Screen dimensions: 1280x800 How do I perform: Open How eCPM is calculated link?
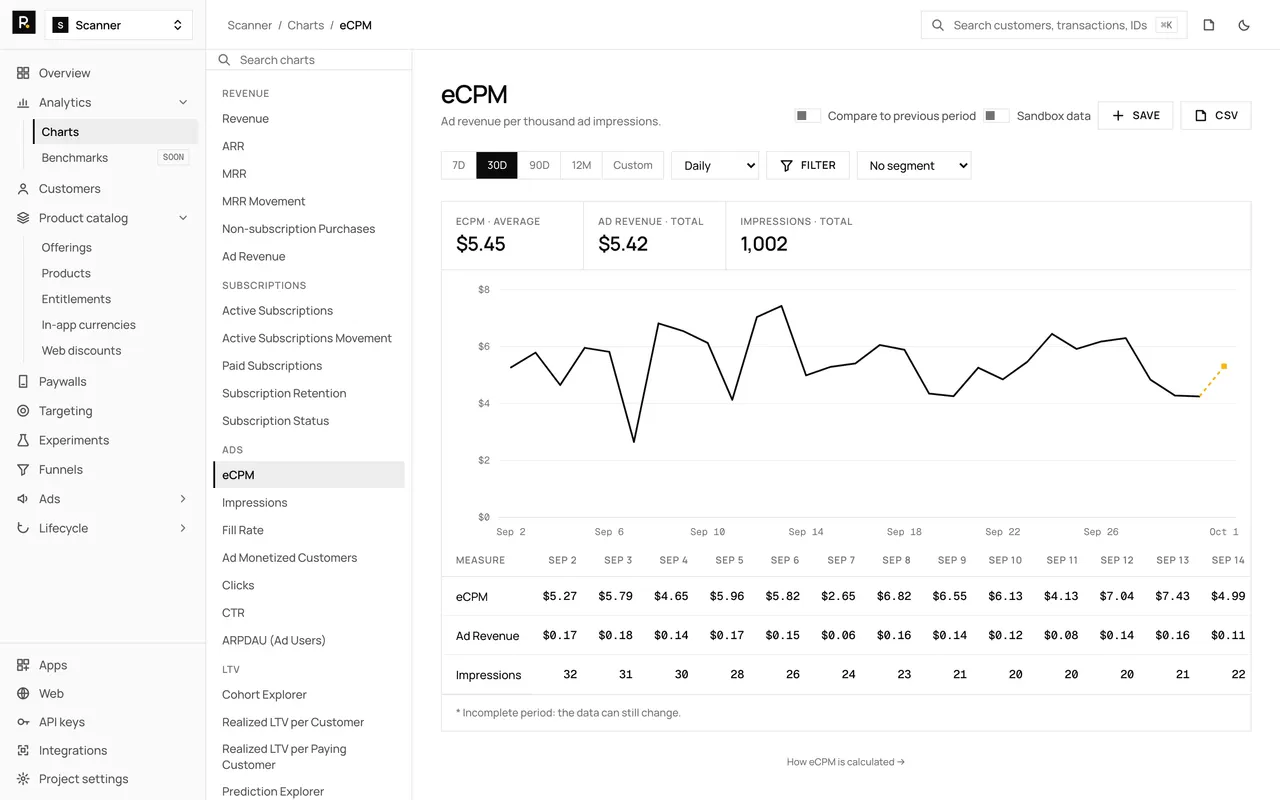(846, 762)
